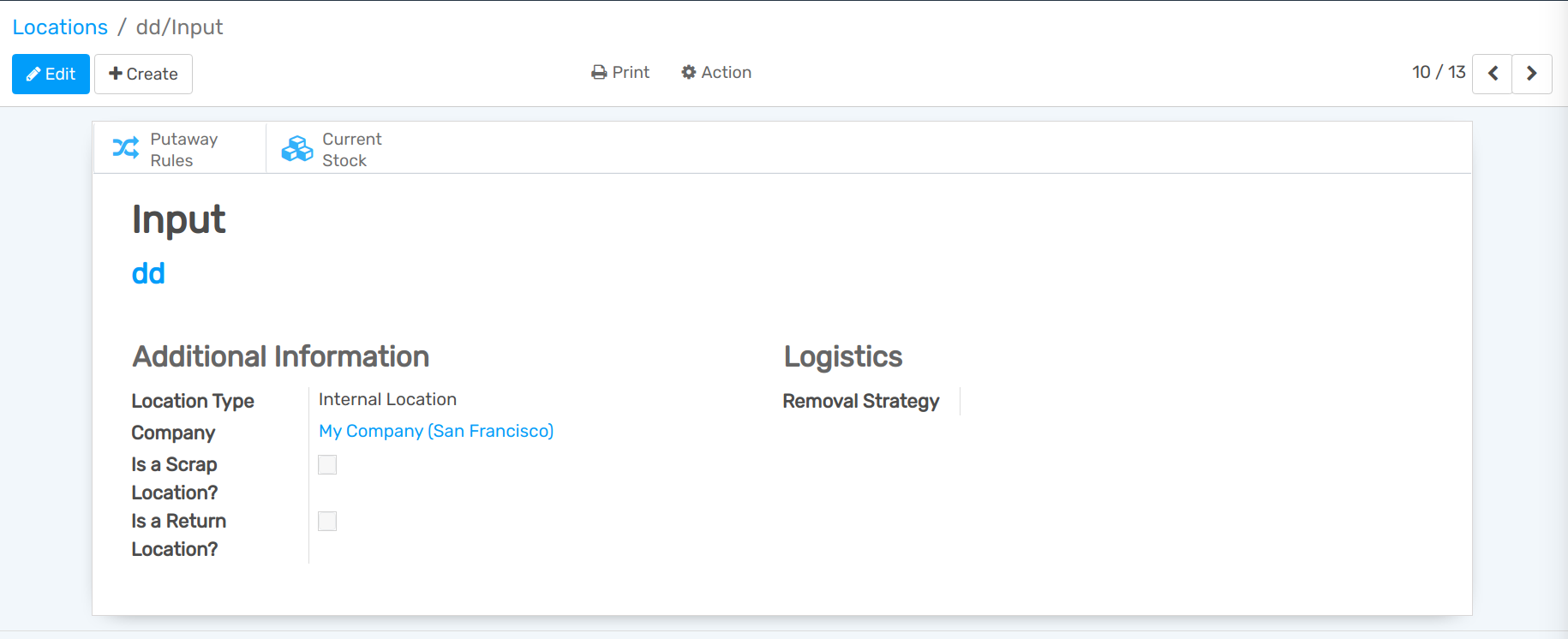
Task: Click the printer icon
Action: [x=599, y=73]
